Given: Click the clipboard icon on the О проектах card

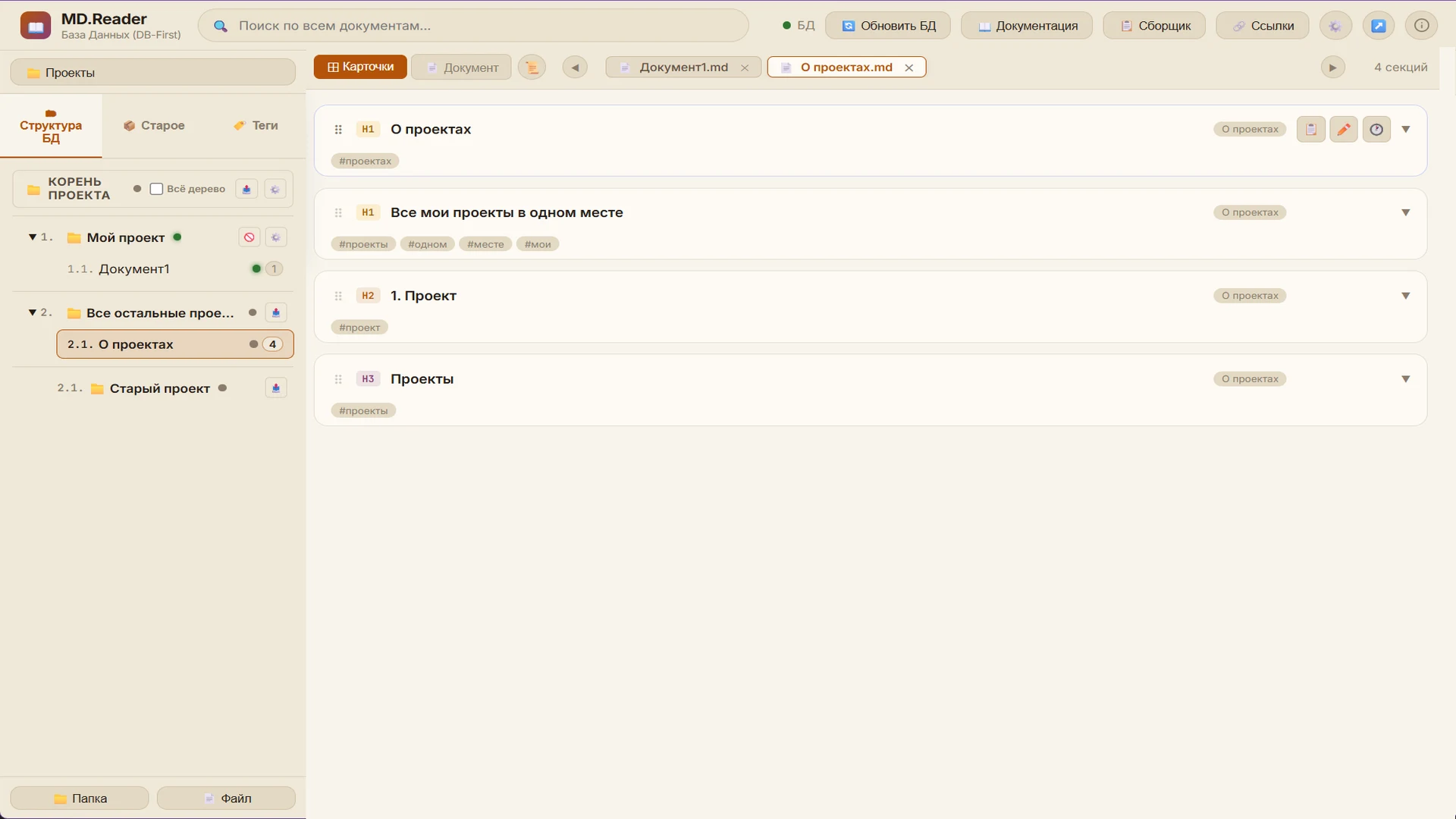Looking at the screenshot, I should pyautogui.click(x=1311, y=130).
